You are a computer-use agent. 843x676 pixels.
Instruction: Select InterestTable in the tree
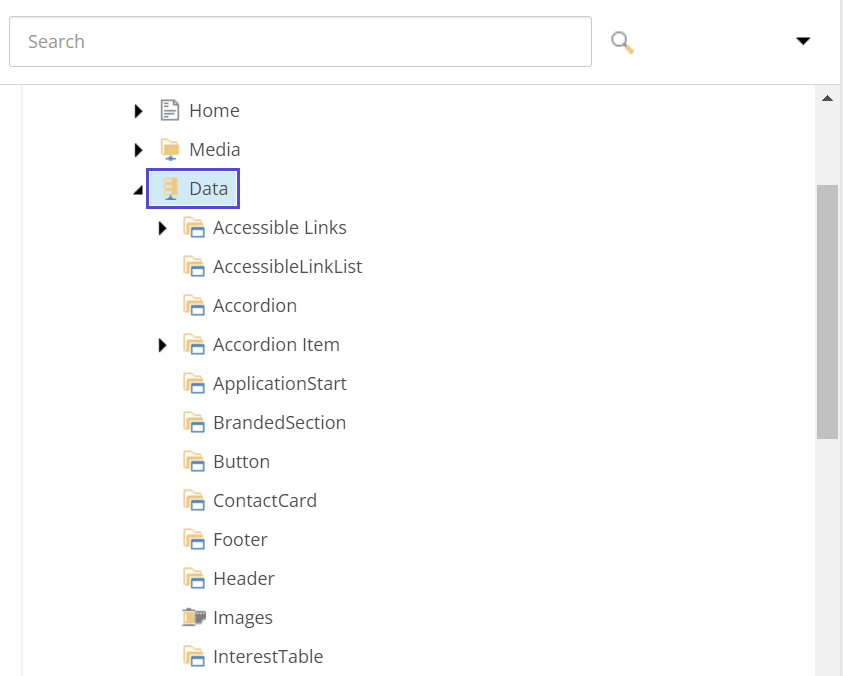click(x=268, y=657)
